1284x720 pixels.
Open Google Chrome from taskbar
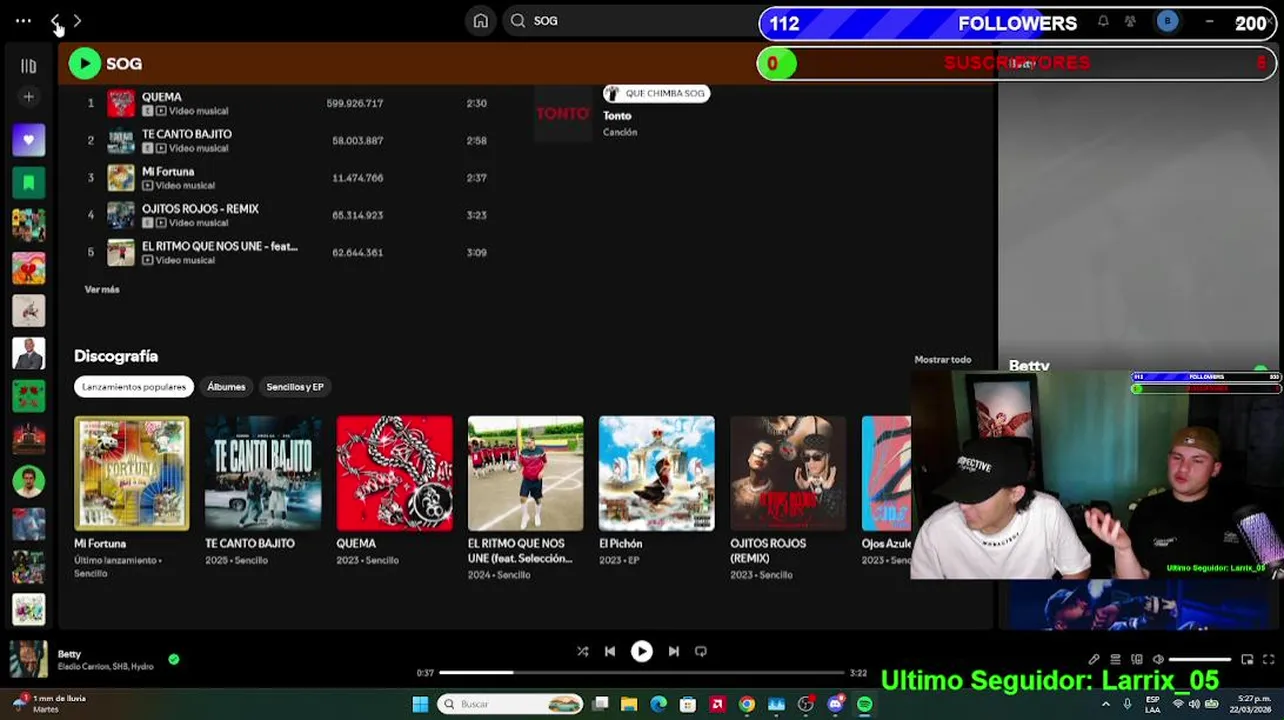click(x=747, y=704)
